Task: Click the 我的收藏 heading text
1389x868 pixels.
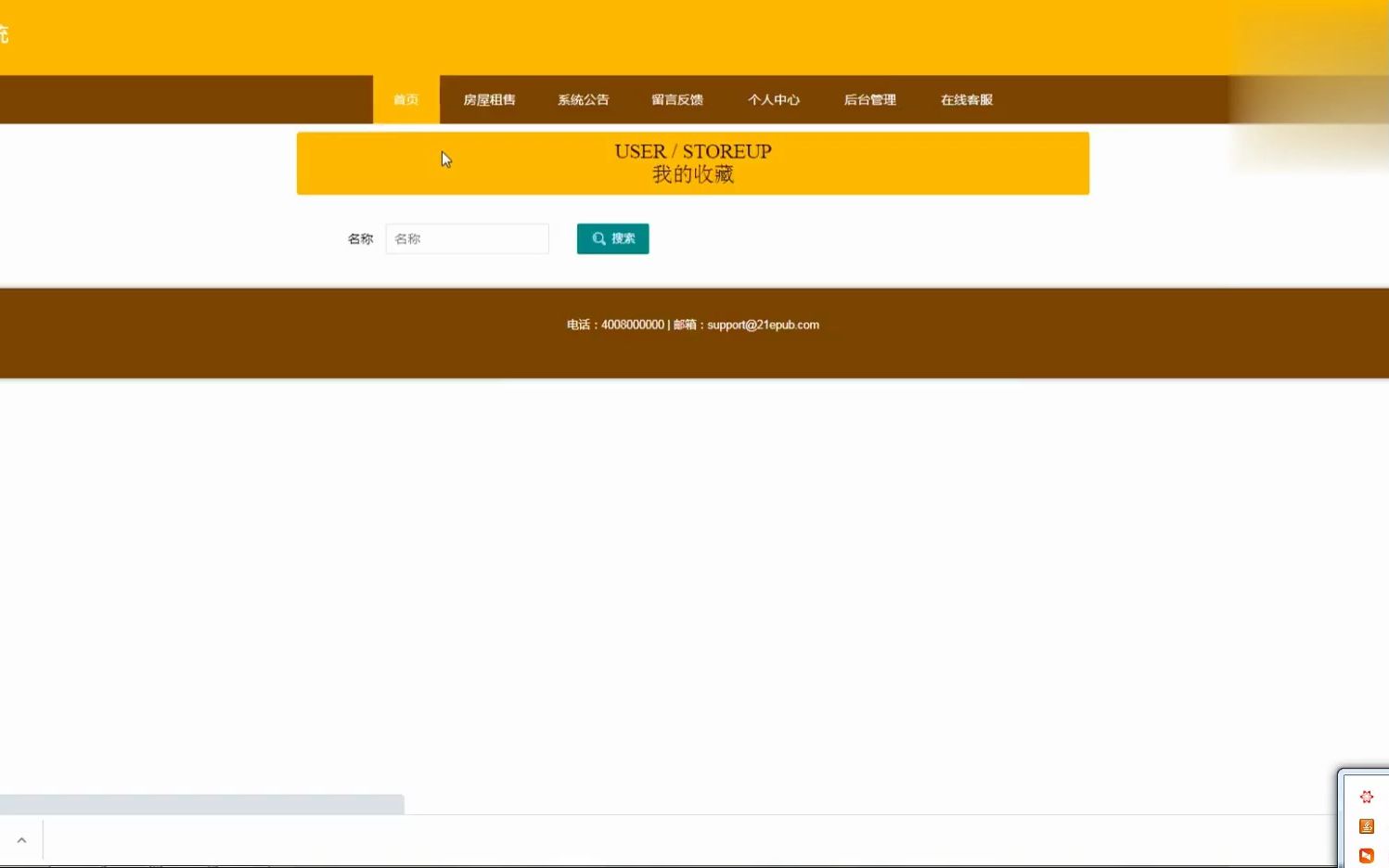Action: tap(693, 174)
